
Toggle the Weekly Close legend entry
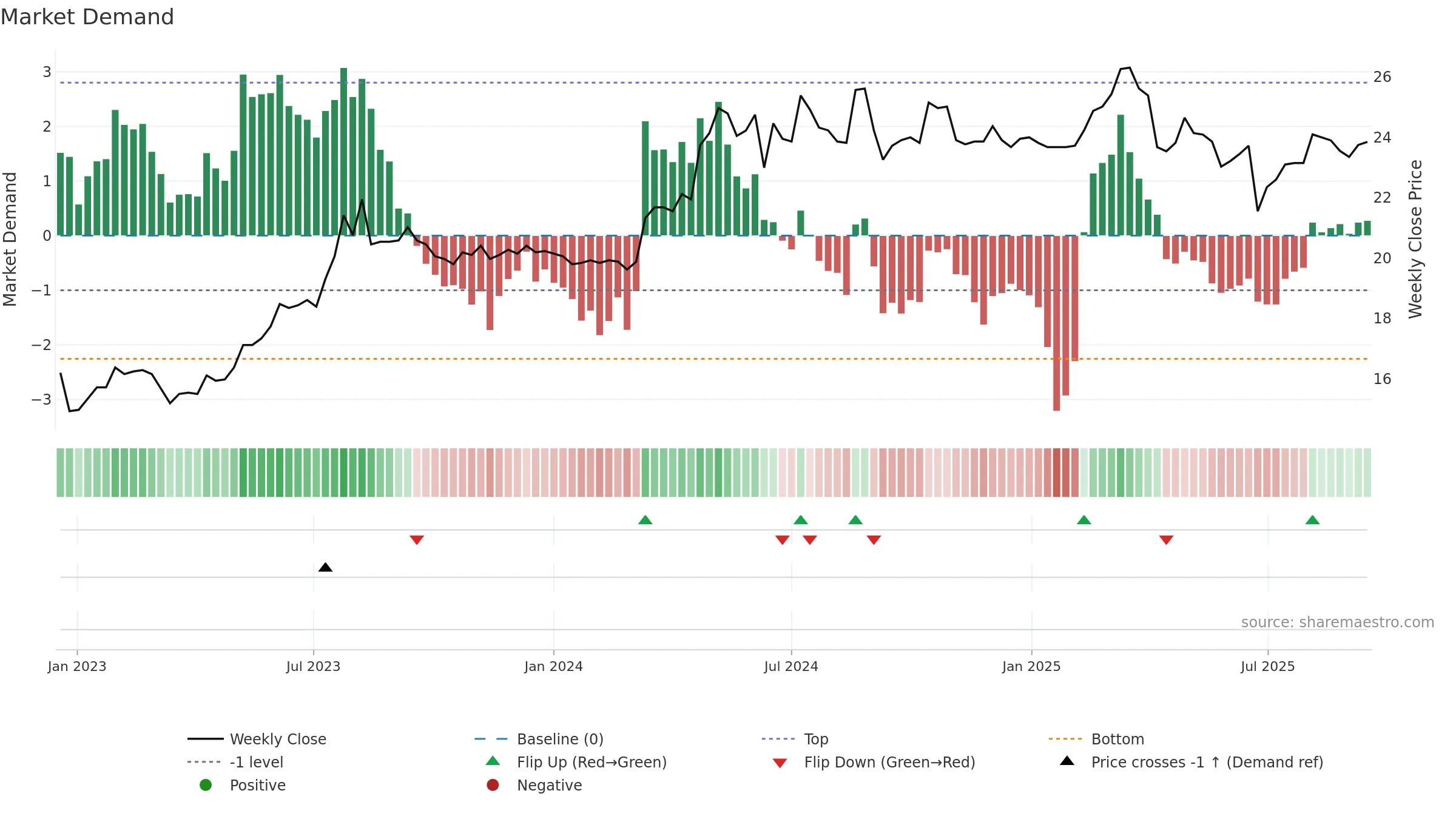click(x=257, y=739)
